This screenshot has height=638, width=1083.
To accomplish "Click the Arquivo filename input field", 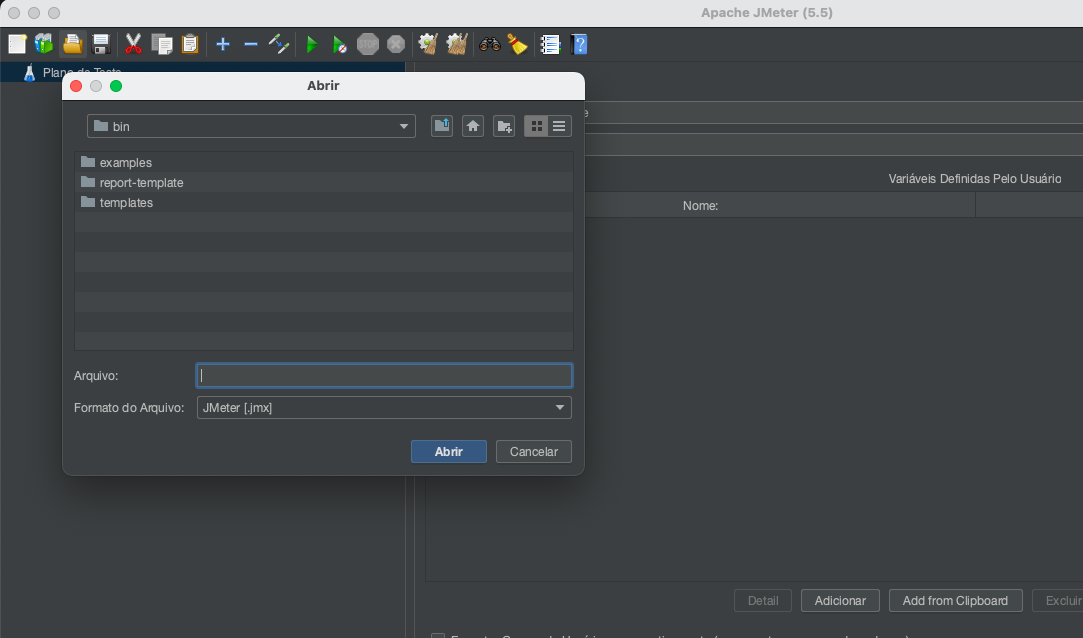I will tap(384, 376).
